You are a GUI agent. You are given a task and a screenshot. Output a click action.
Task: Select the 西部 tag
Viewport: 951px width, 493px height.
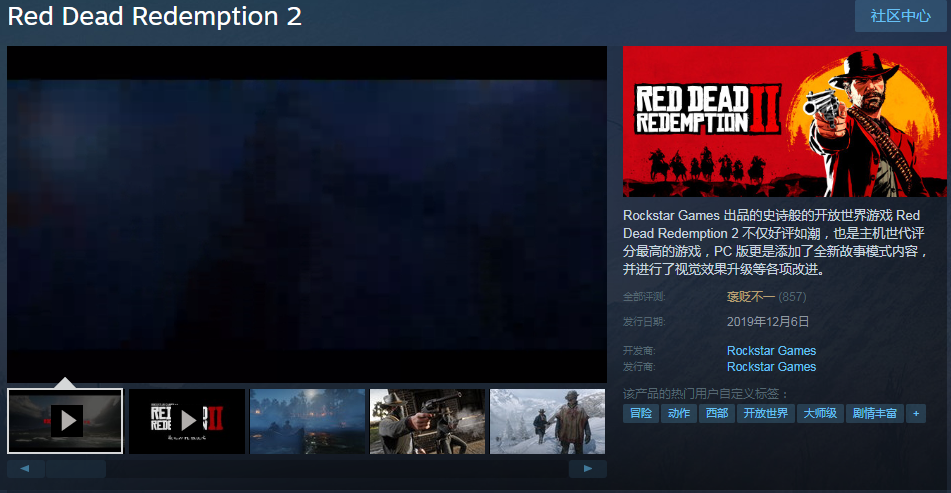(716, 413)
